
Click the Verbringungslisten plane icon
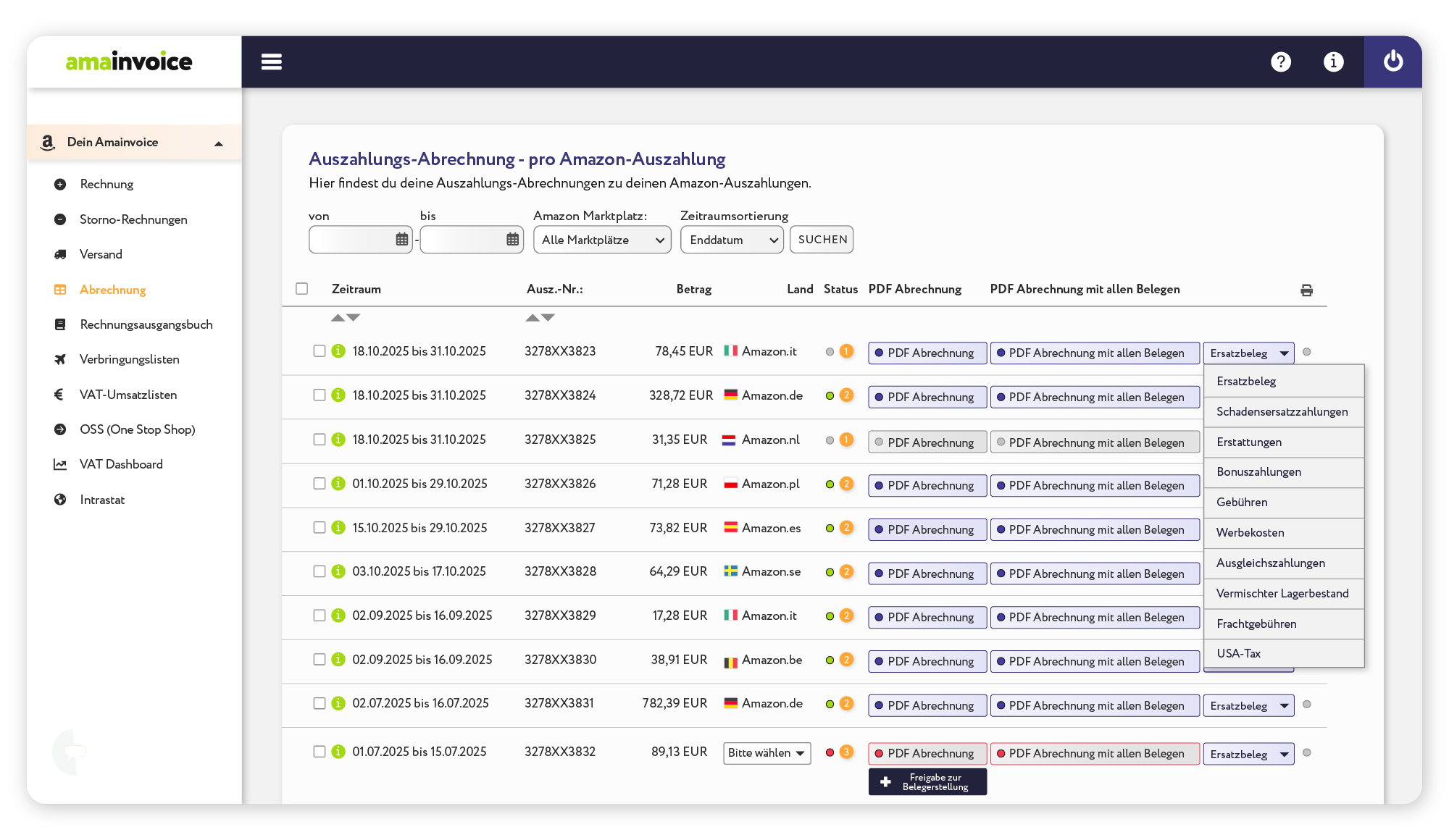pos(60,360)
